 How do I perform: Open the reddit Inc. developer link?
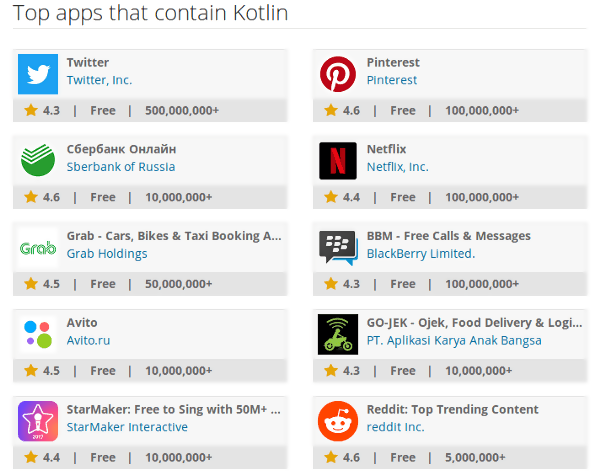(x=395, y=427)
